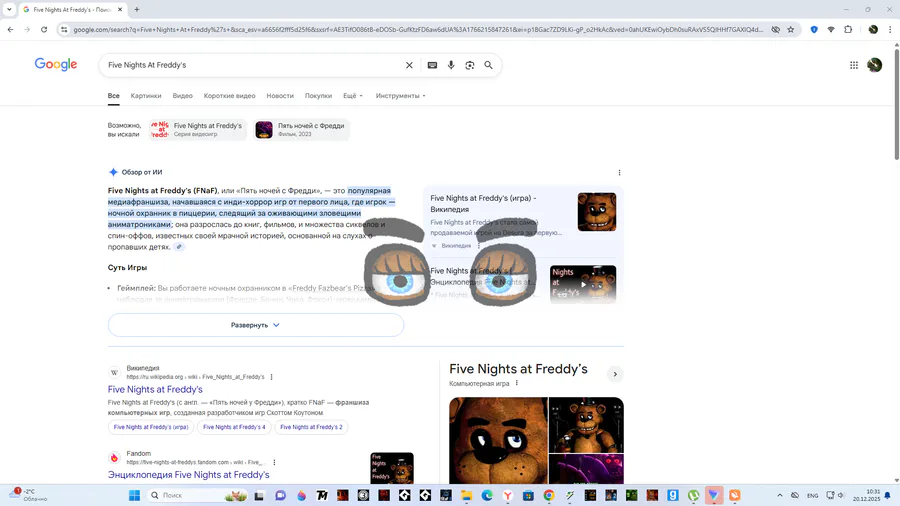Go to next knowledge panel arrow
This screenshot has height=506, width=900.
(615, 374)
